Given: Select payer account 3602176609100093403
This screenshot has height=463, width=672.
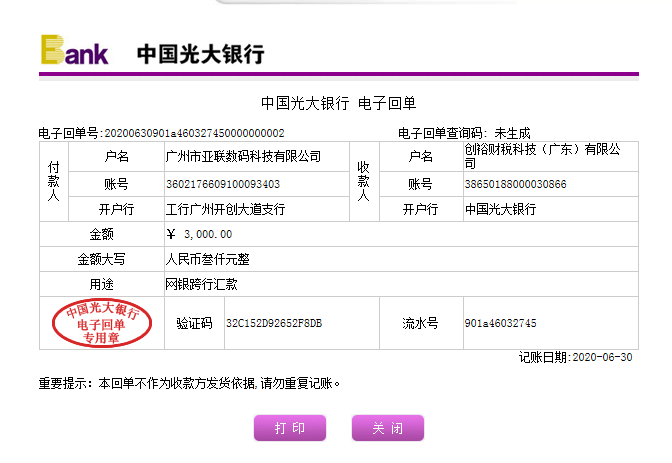Looking at the screenshot, I should 223,184.
